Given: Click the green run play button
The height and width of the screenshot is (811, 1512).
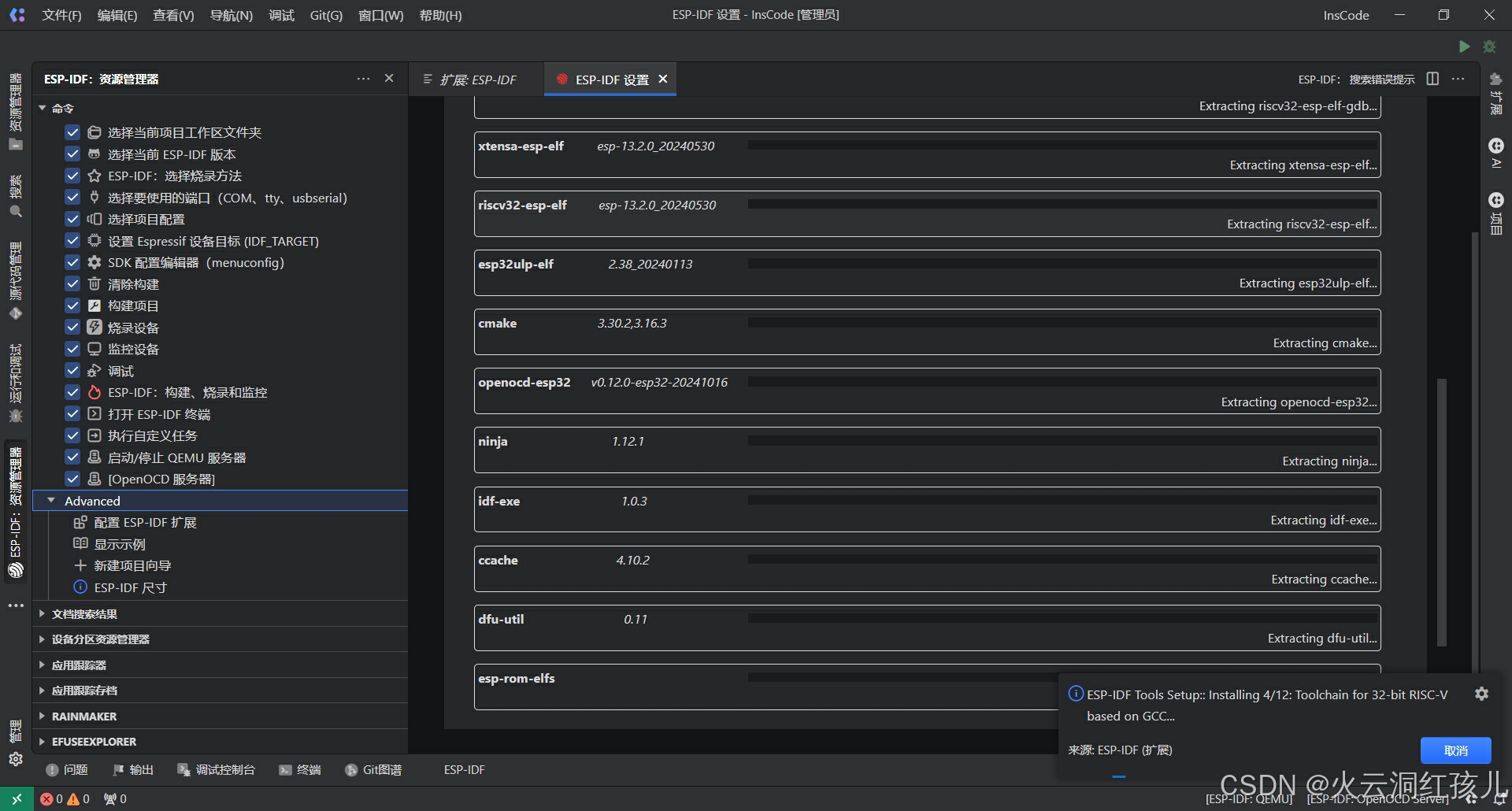Looking at the screenshot, I should (x=1464, y=46).
